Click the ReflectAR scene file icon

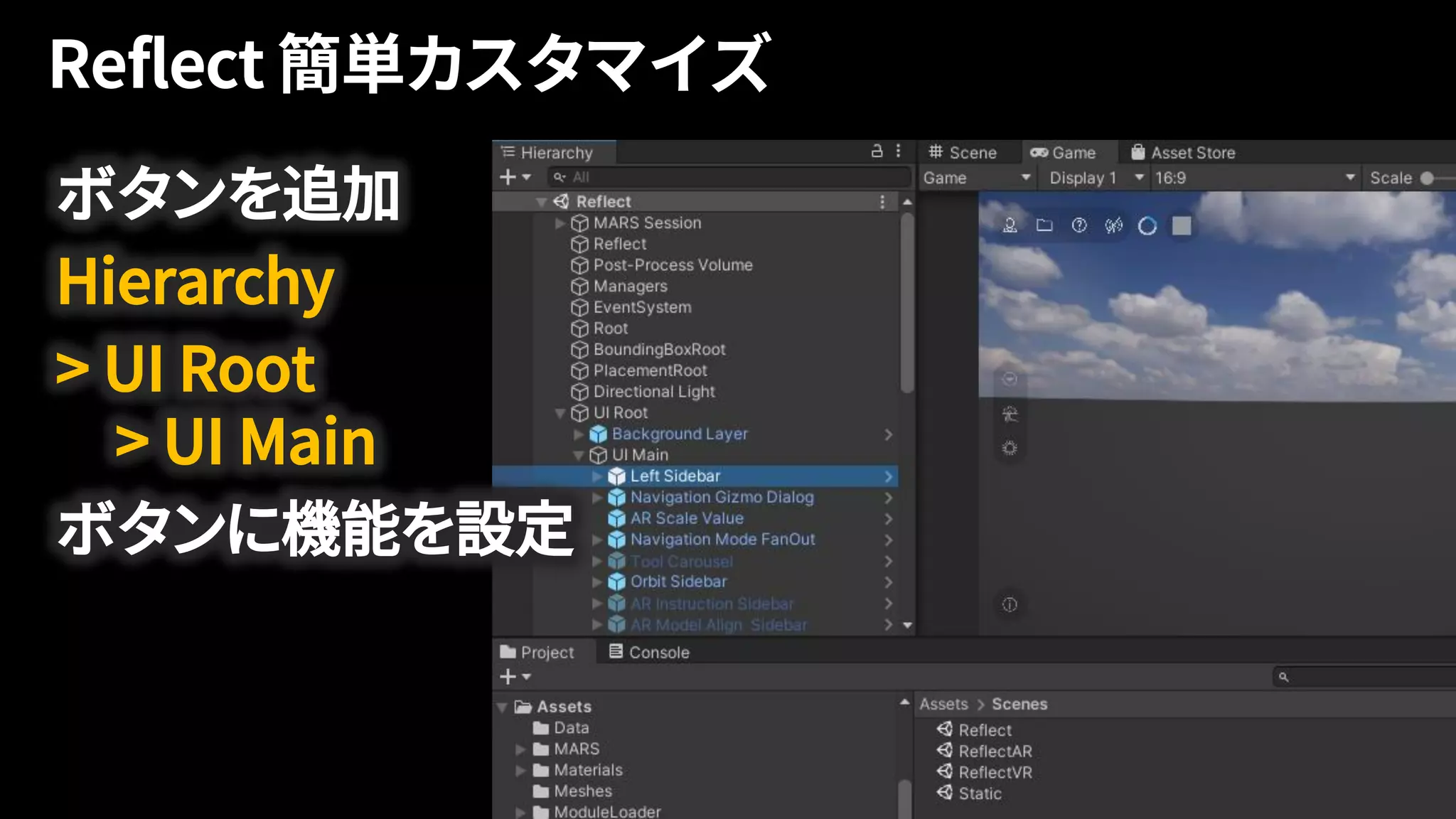(x=945, y=751)
